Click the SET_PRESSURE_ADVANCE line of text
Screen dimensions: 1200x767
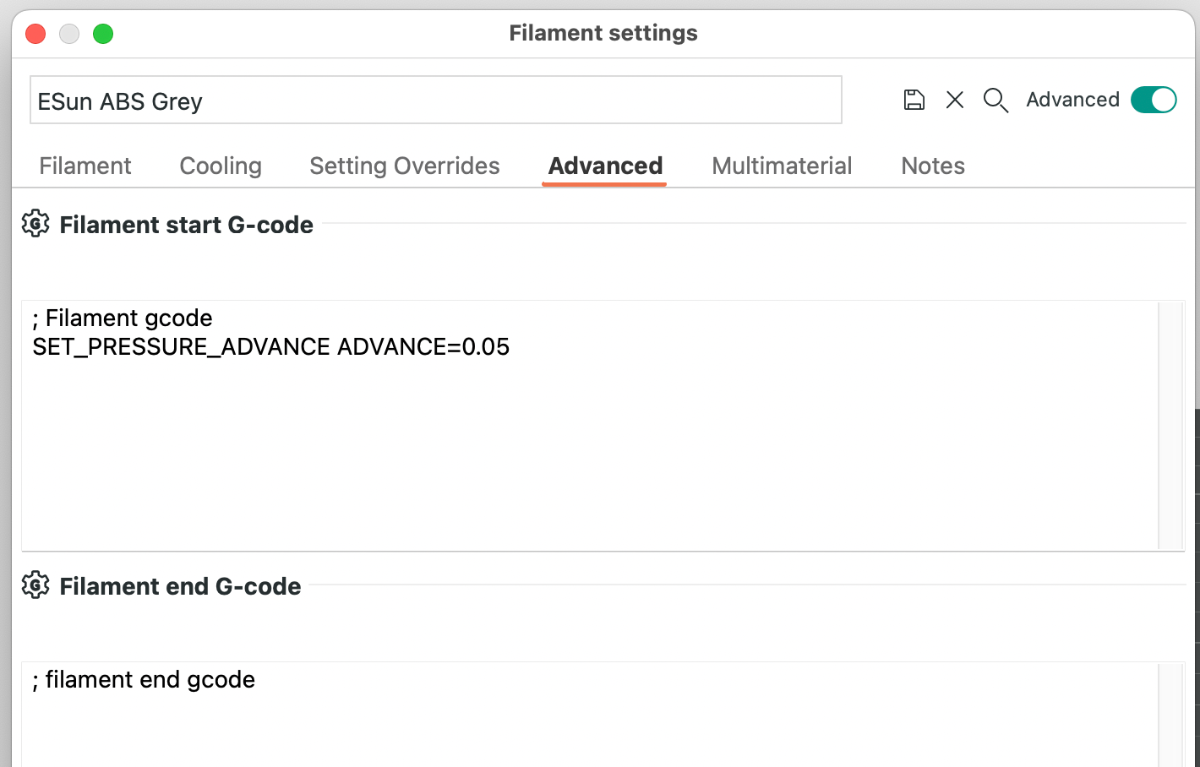[271, 347]
